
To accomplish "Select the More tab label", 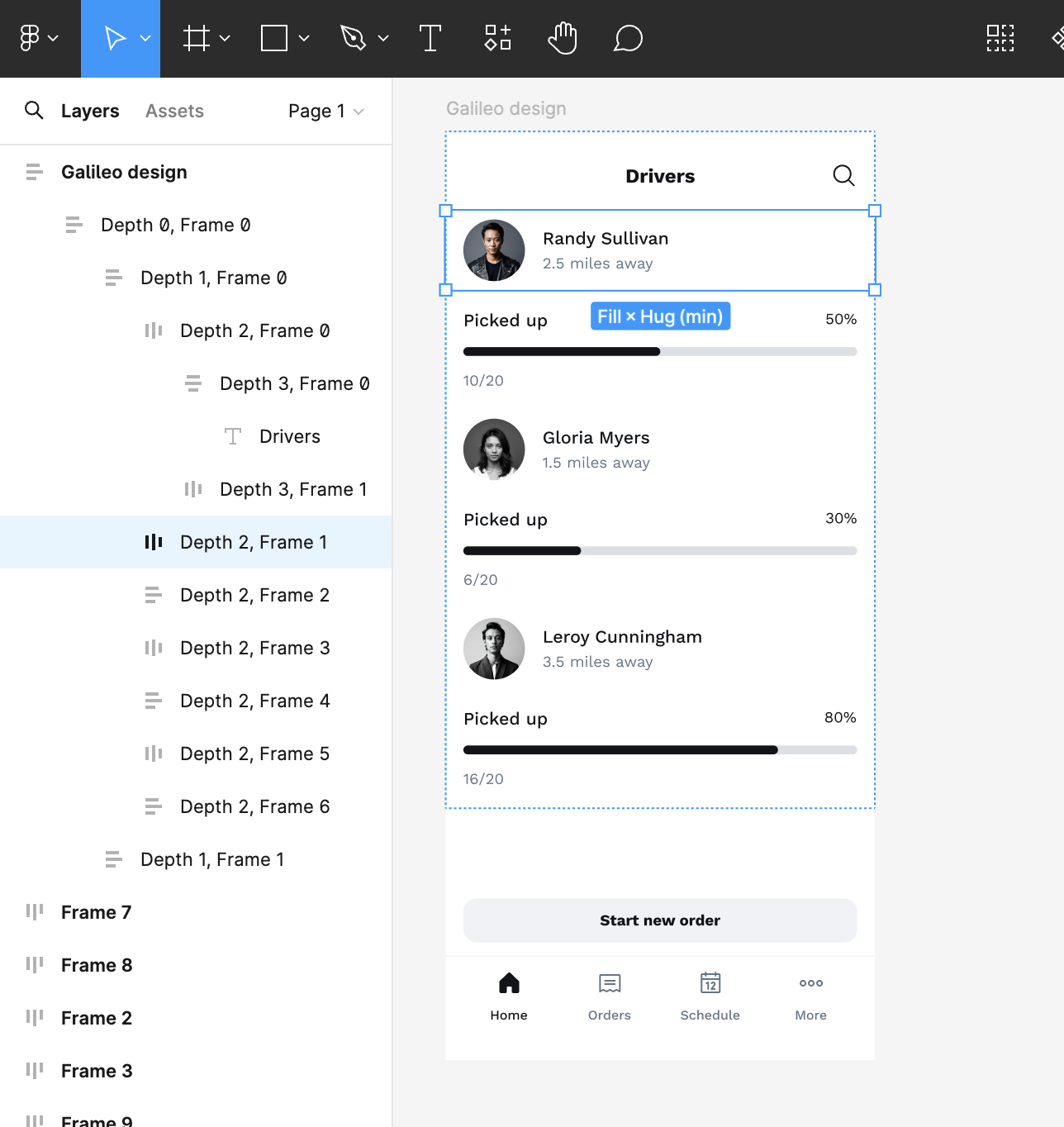I will point(811,1015).
